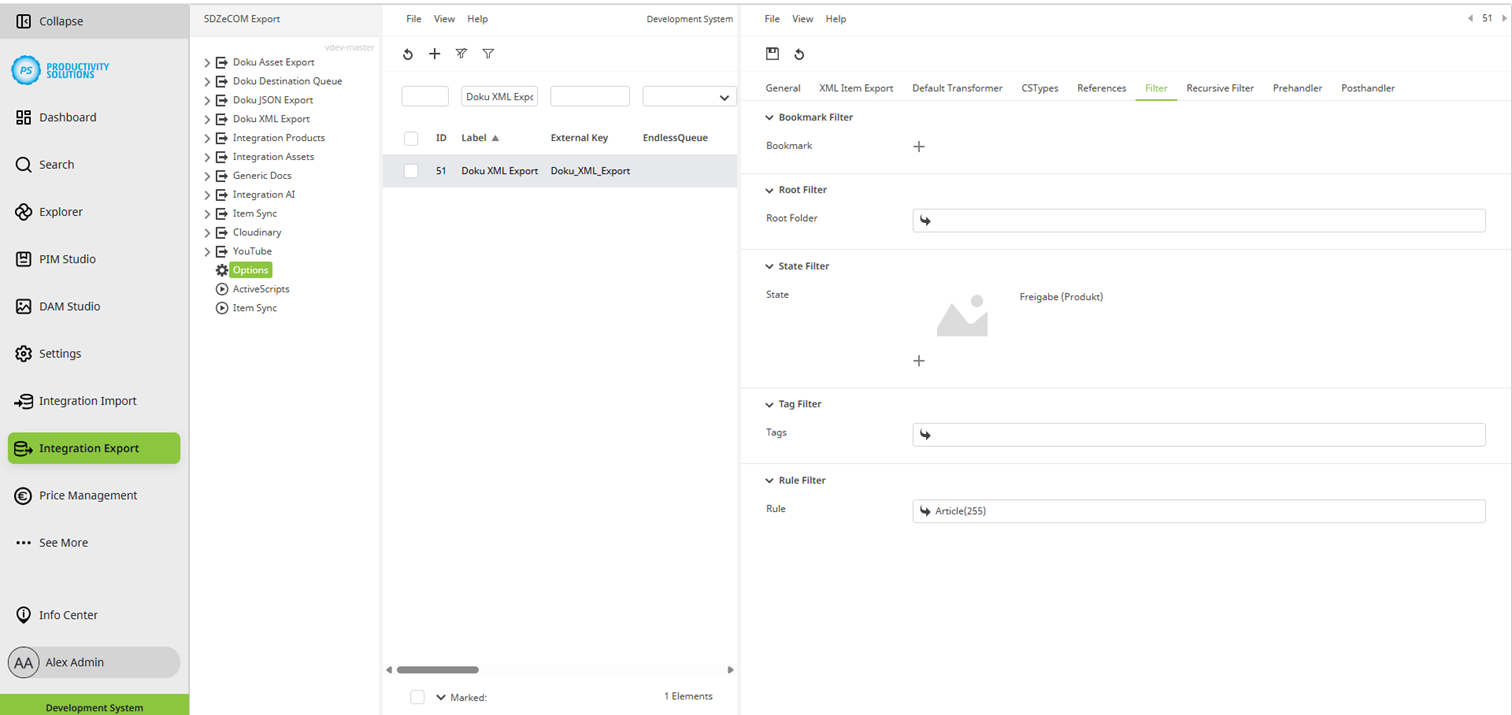Screen dimensions: 1512x715
Task: Open the View menu
Action: [x=444, y=18]
